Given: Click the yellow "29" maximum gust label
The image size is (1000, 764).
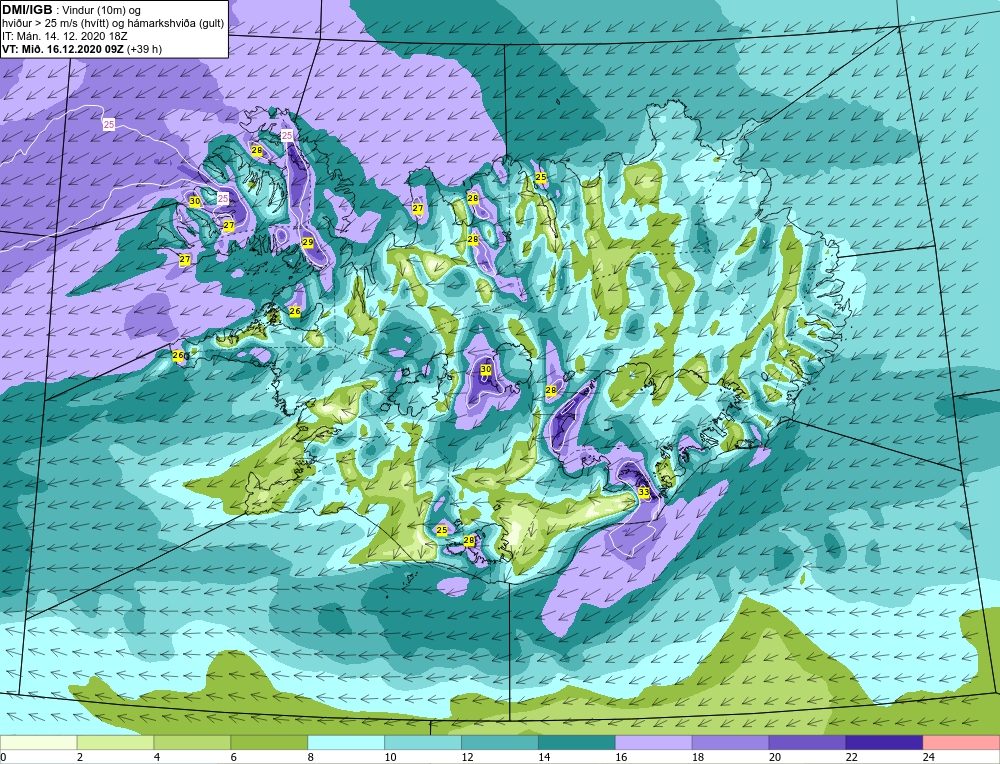Looking at the screenshot, I should click(x=307, y=242).
